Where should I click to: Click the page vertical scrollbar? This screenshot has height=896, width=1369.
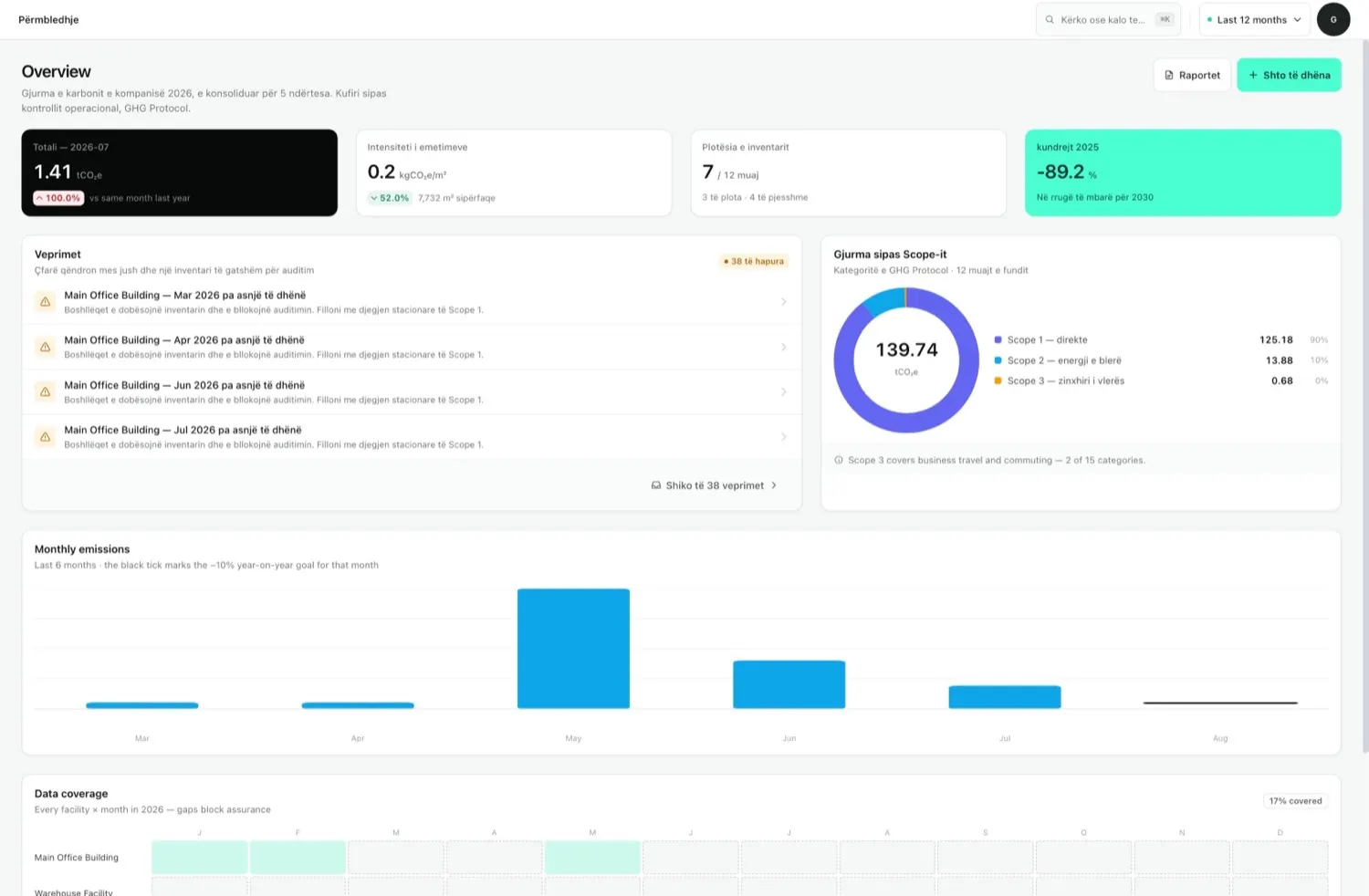pos(1364,397)
